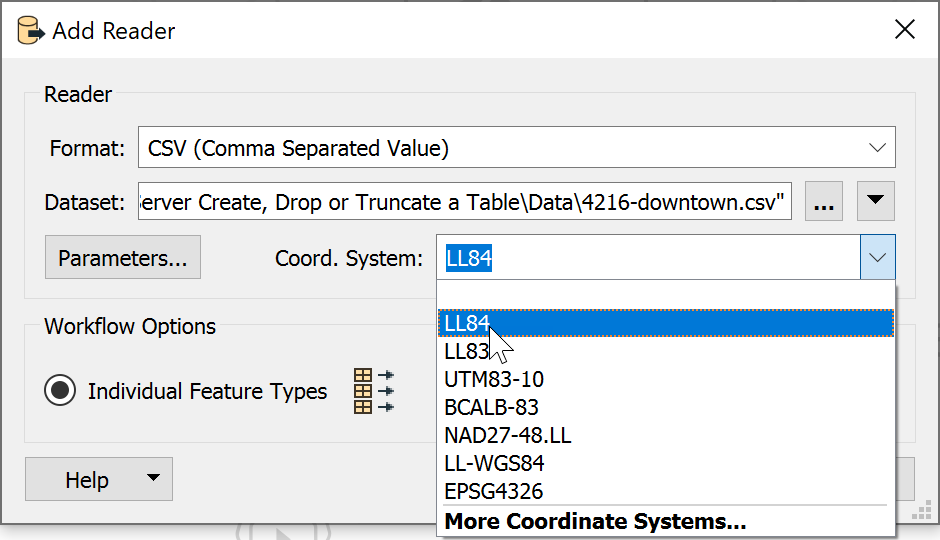Choose LL84 from coordinate list

(x=666, y=323)
